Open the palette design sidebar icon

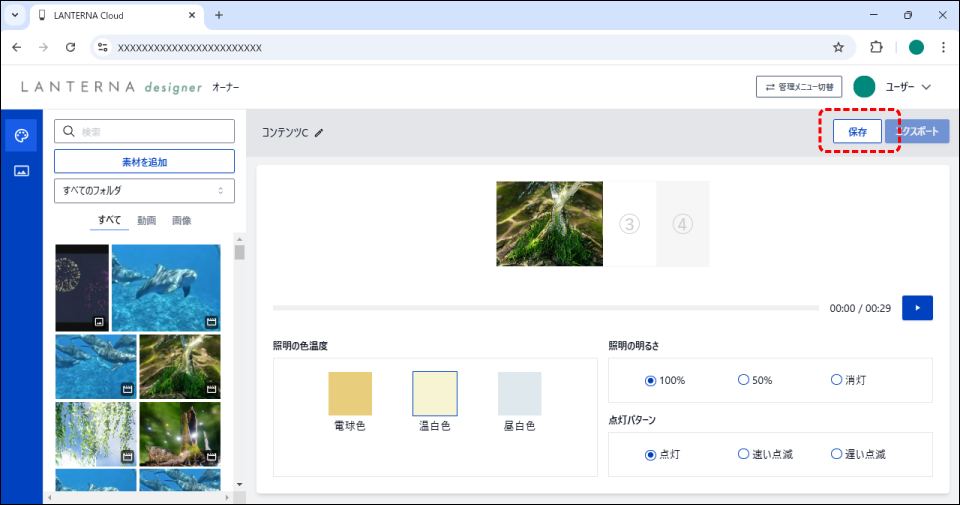pos(21,135)
